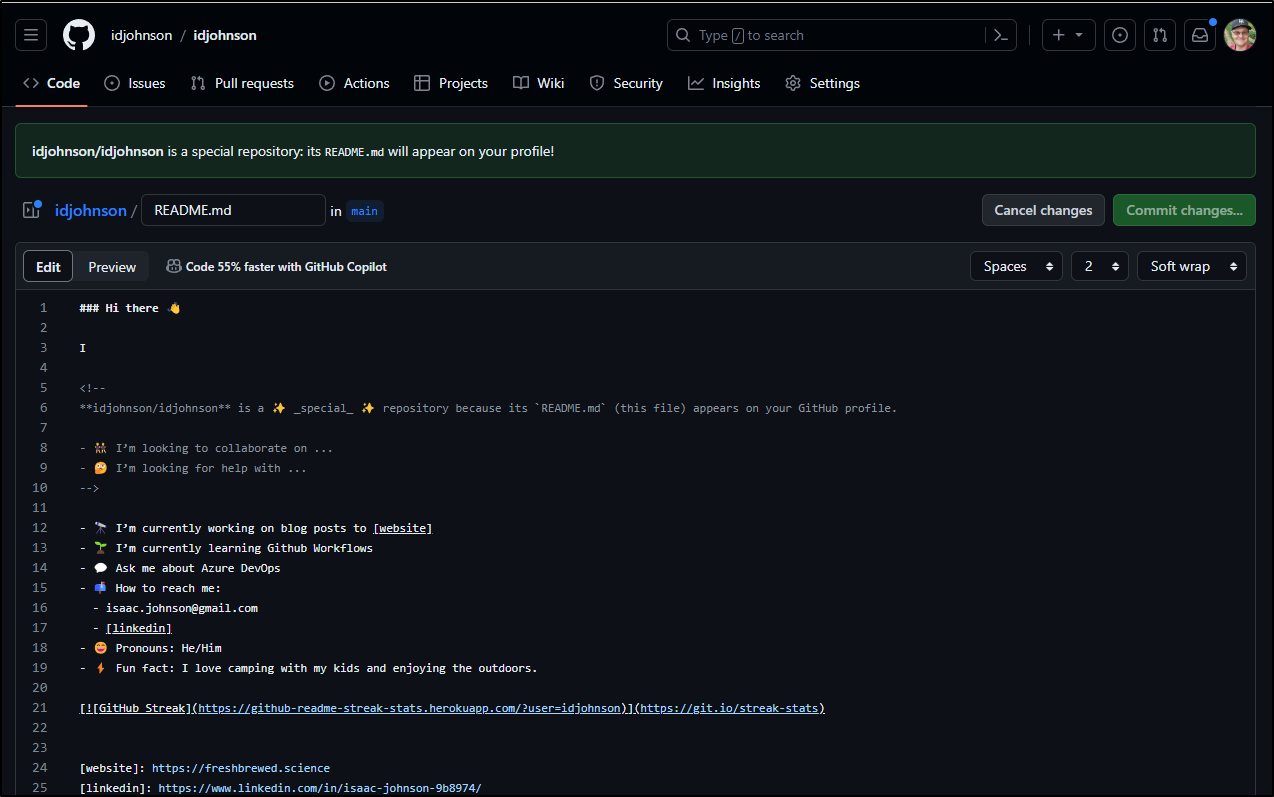Screen dimensions: 1274x797
Task: Open the Insights tab
Action: pyautogui.click(x=724, y=83)
